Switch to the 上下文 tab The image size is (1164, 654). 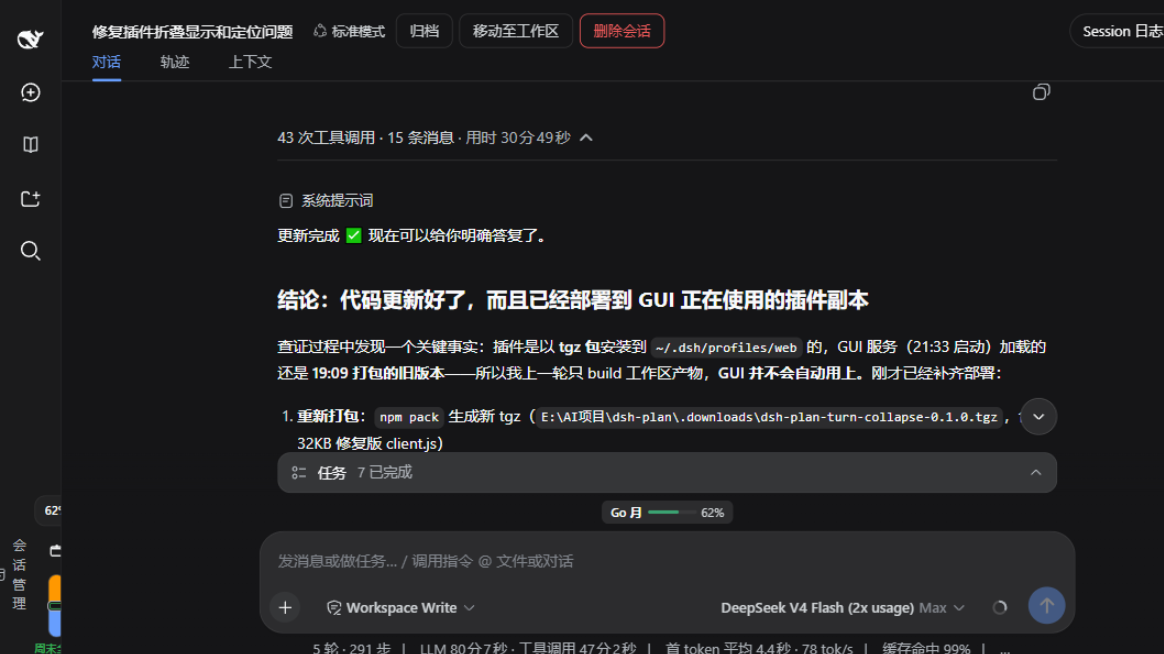point(250,62)
